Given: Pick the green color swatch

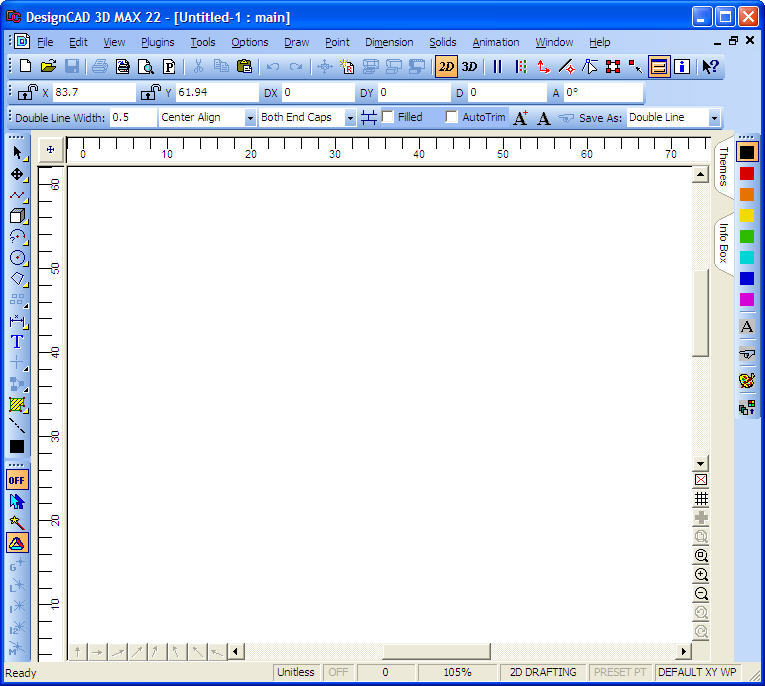Looking at the screenshot, I should pyautogui.click(x=746, y=237).
